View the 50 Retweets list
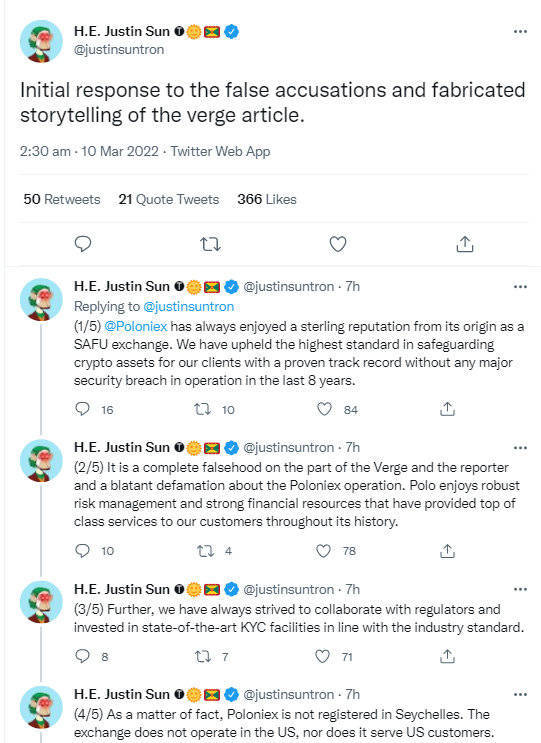The width and height of the screenshot is (541, 743). point(62,199)
